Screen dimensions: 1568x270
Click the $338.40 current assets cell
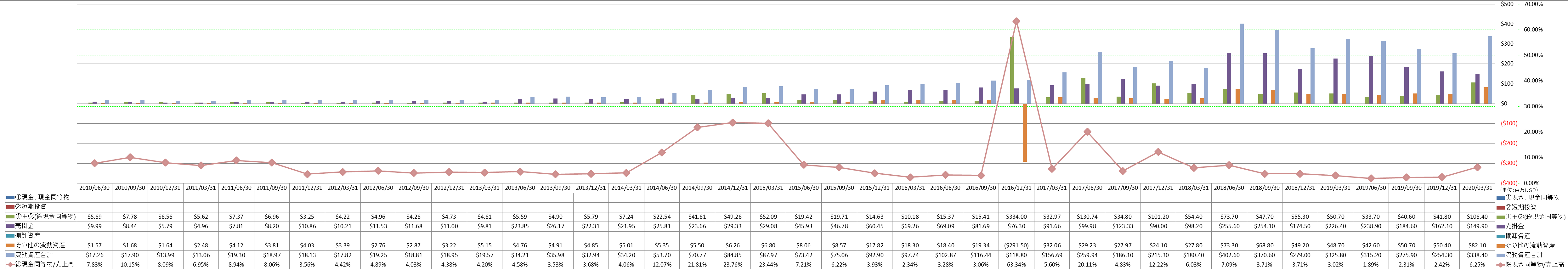(1477, 255)
